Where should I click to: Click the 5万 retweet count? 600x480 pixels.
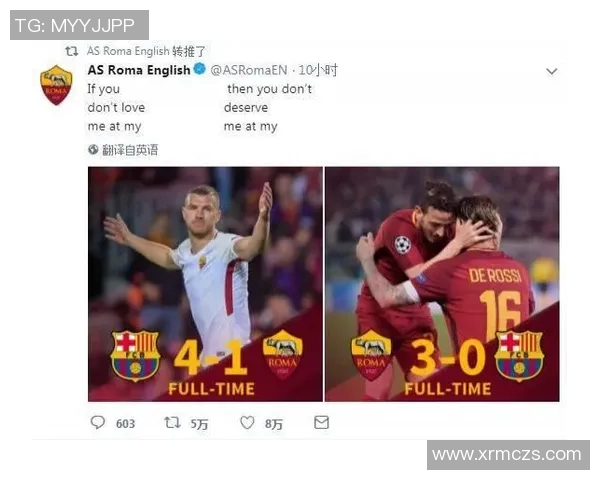coord(199,424)
